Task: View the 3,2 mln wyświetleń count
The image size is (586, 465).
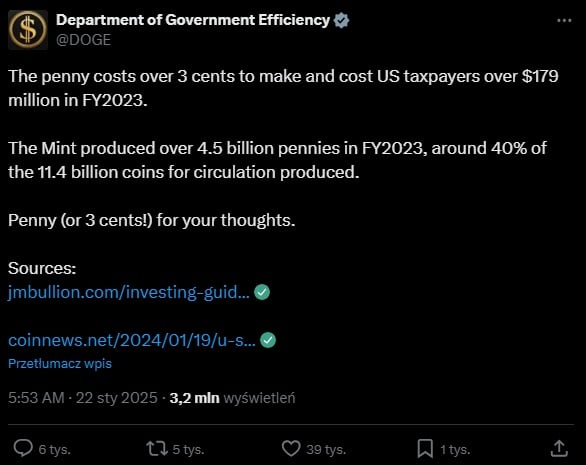Action: (x=232, y=398)
